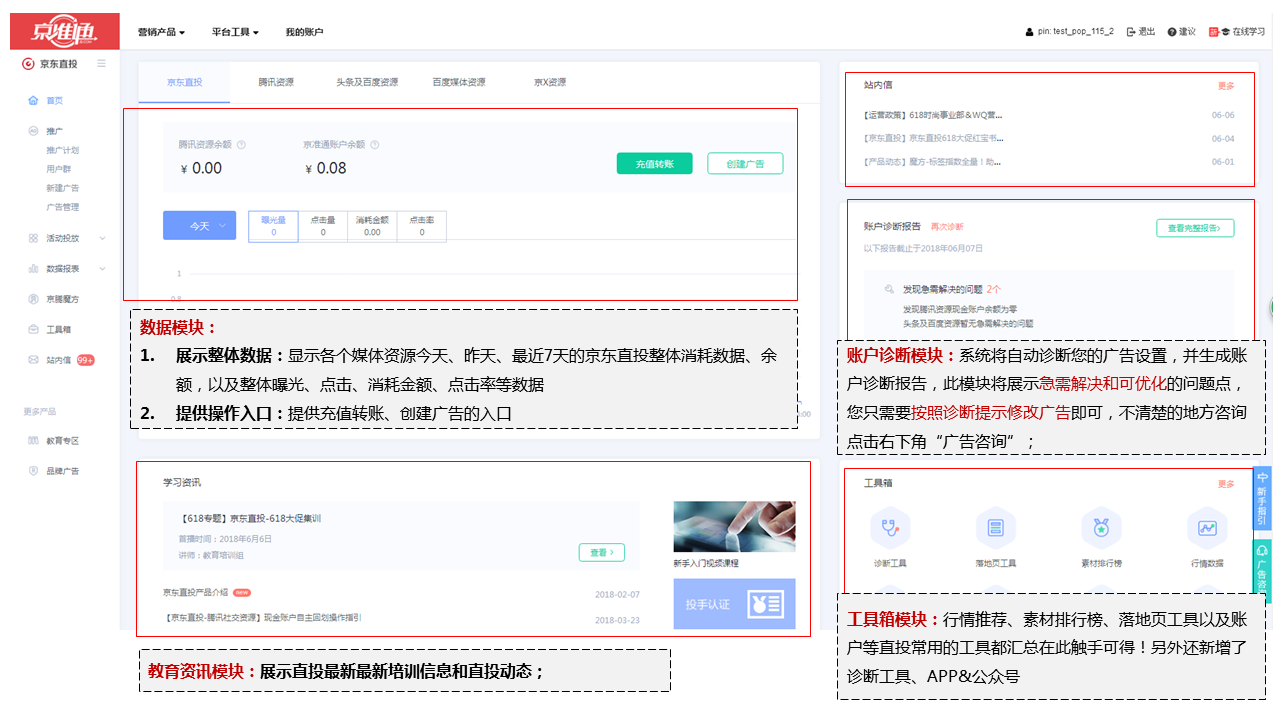The height and width of the screenshot is (720, 1280).
Task: Select the 曝光量 metric box
Action: (273, 226)
